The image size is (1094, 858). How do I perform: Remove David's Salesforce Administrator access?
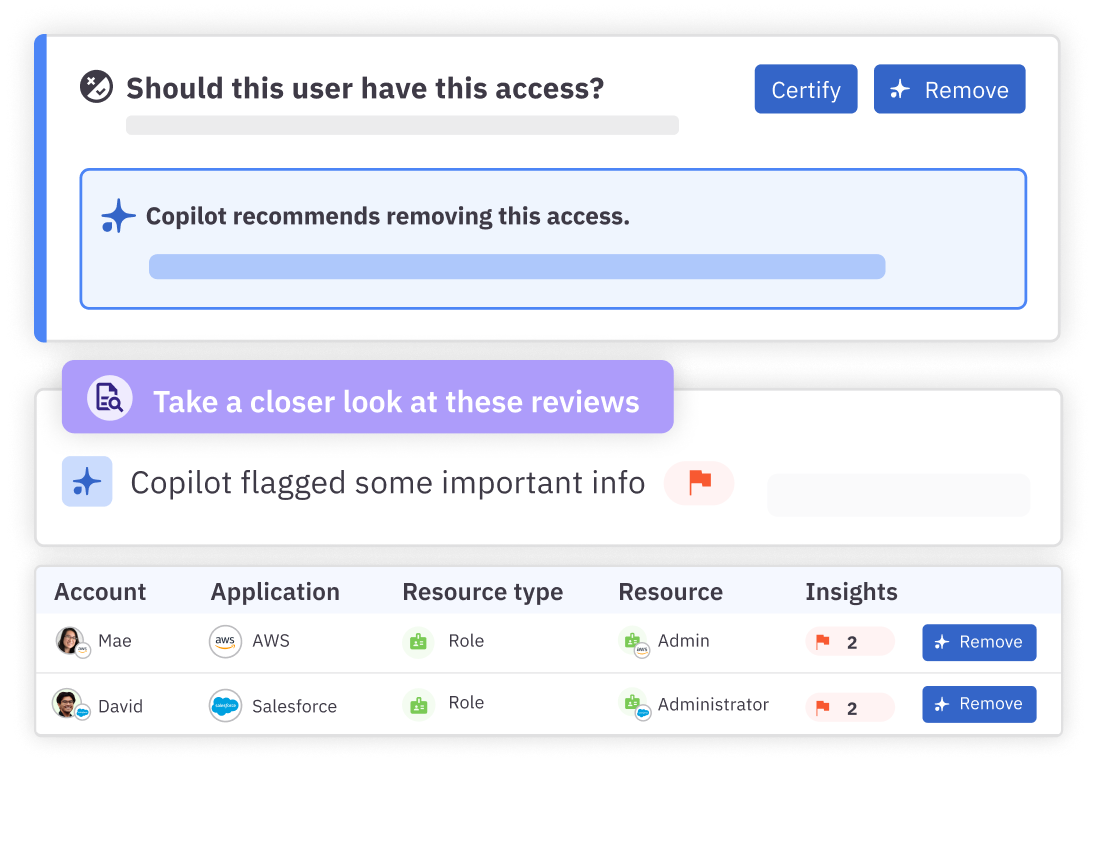[978, 704]
